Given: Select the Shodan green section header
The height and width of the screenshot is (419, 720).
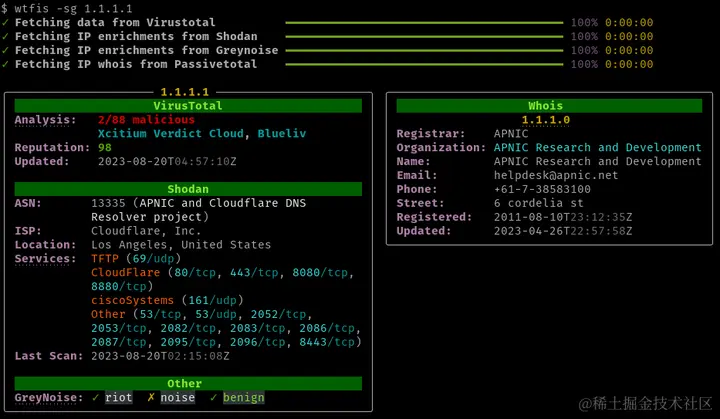Looking at the screenshot, I should 188,189.
